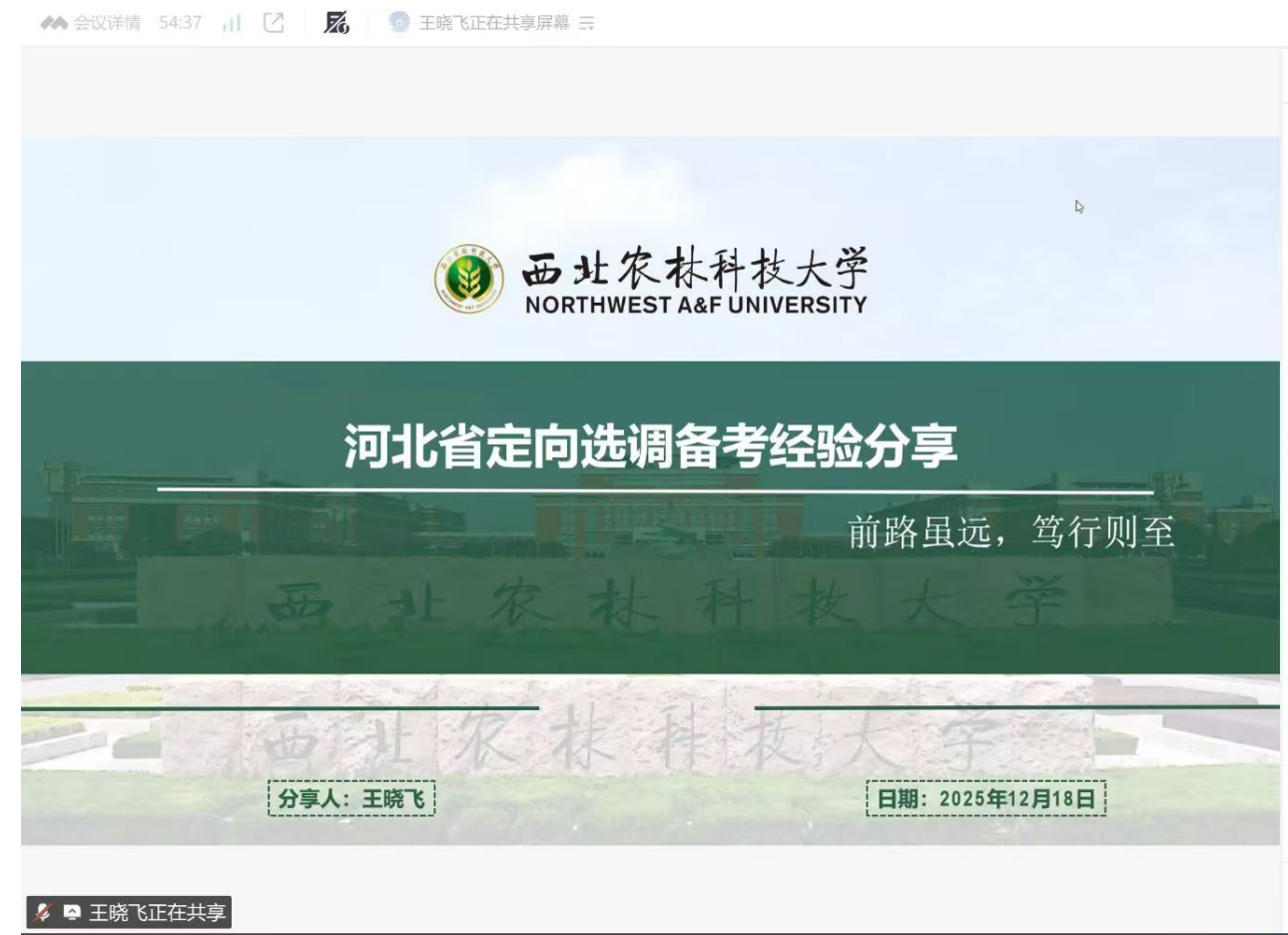Click the Tencent Meeting logo icon
Screen dimensions: 1288x935
(54, 23)
